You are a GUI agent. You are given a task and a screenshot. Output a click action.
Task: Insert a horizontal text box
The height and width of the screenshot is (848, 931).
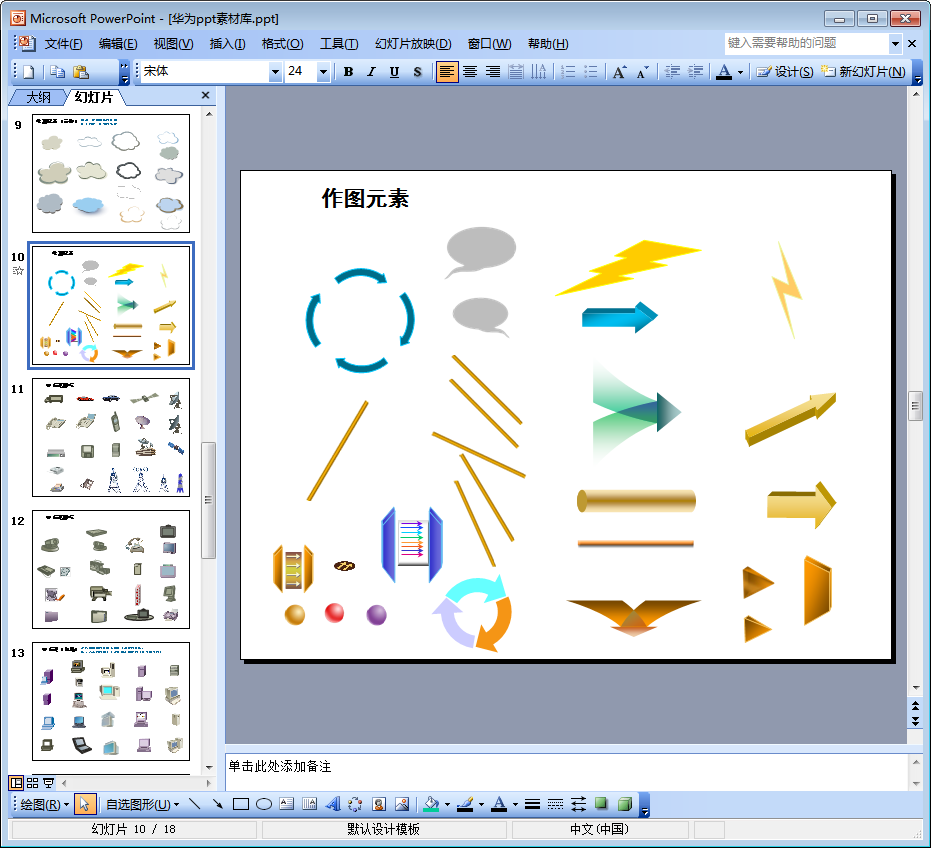(x=287, y=805)
